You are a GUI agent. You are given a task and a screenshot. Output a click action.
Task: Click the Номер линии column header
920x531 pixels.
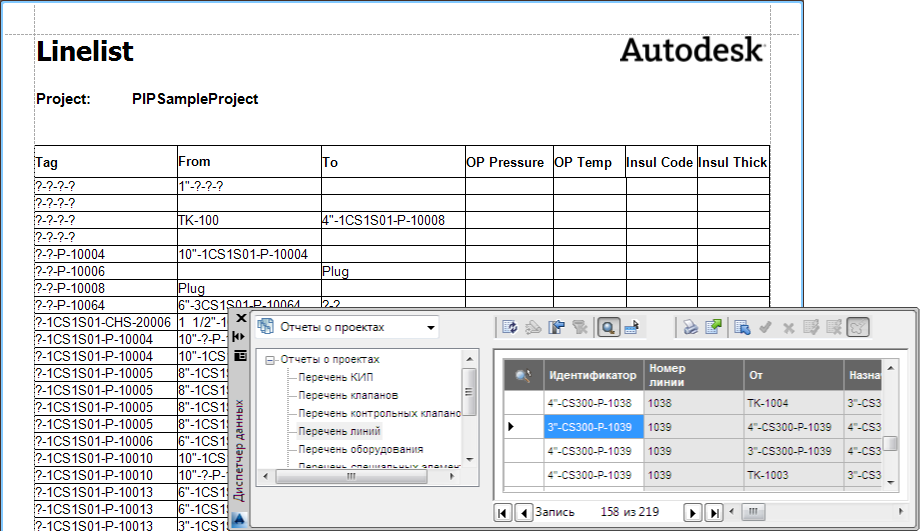pyautogui.click(x=694, y=376)
